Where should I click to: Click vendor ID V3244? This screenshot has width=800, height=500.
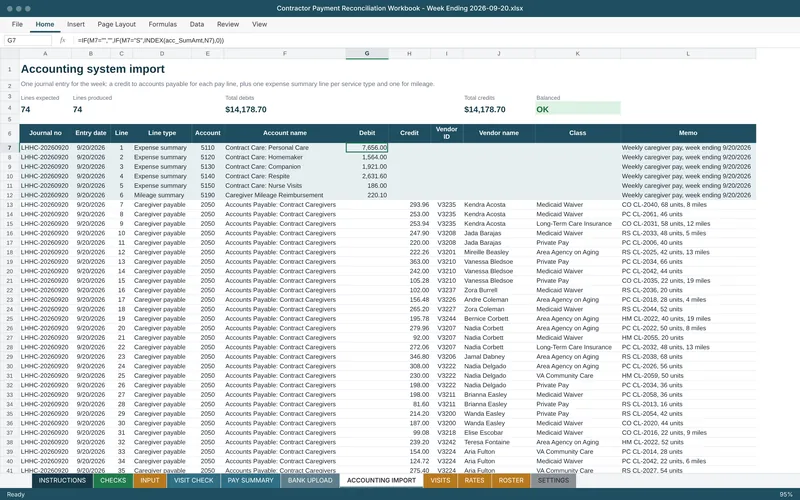pyautogui.click(x=446, y=318)
